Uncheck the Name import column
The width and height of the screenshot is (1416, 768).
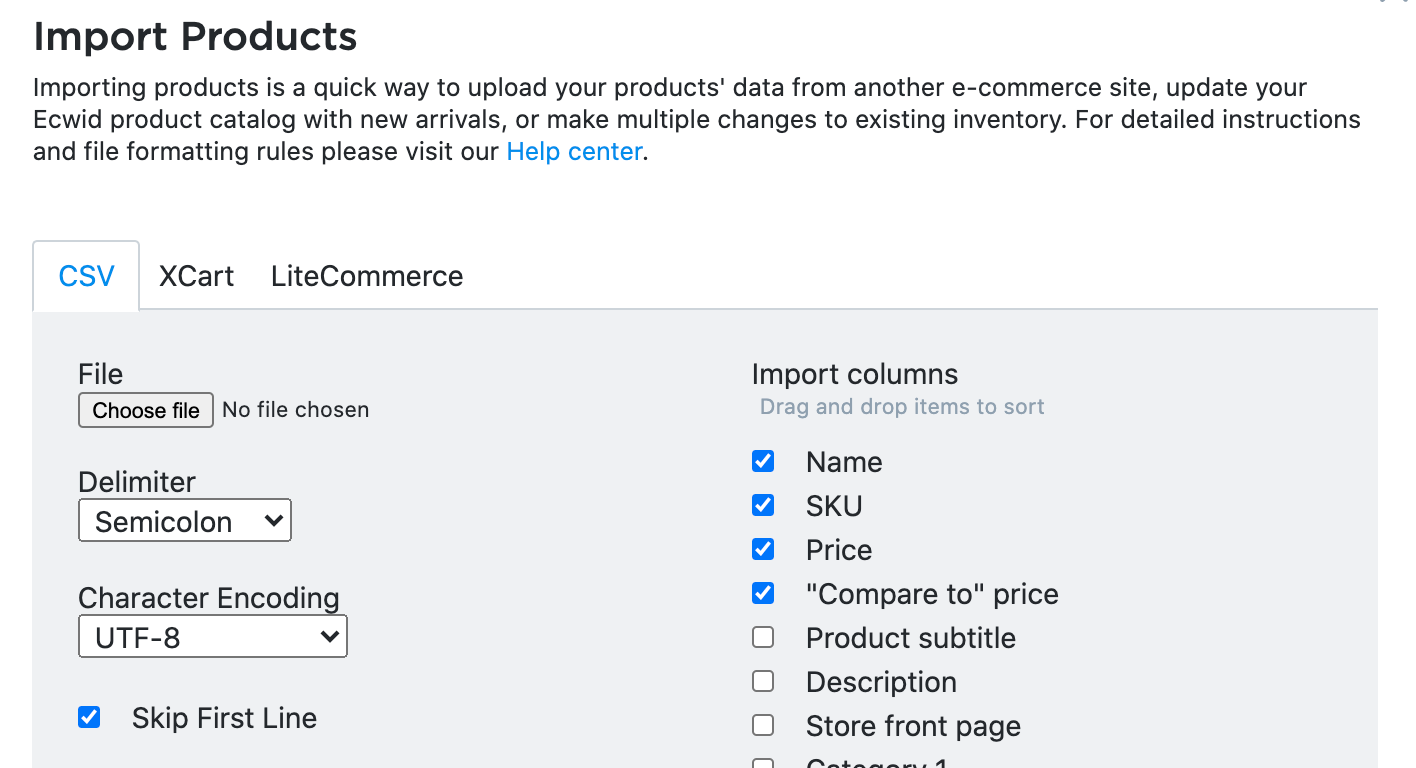pos(763,461)
